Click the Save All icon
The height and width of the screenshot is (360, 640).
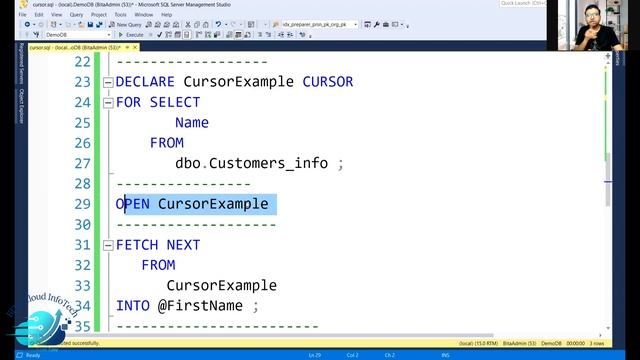(x=100, y=24)
